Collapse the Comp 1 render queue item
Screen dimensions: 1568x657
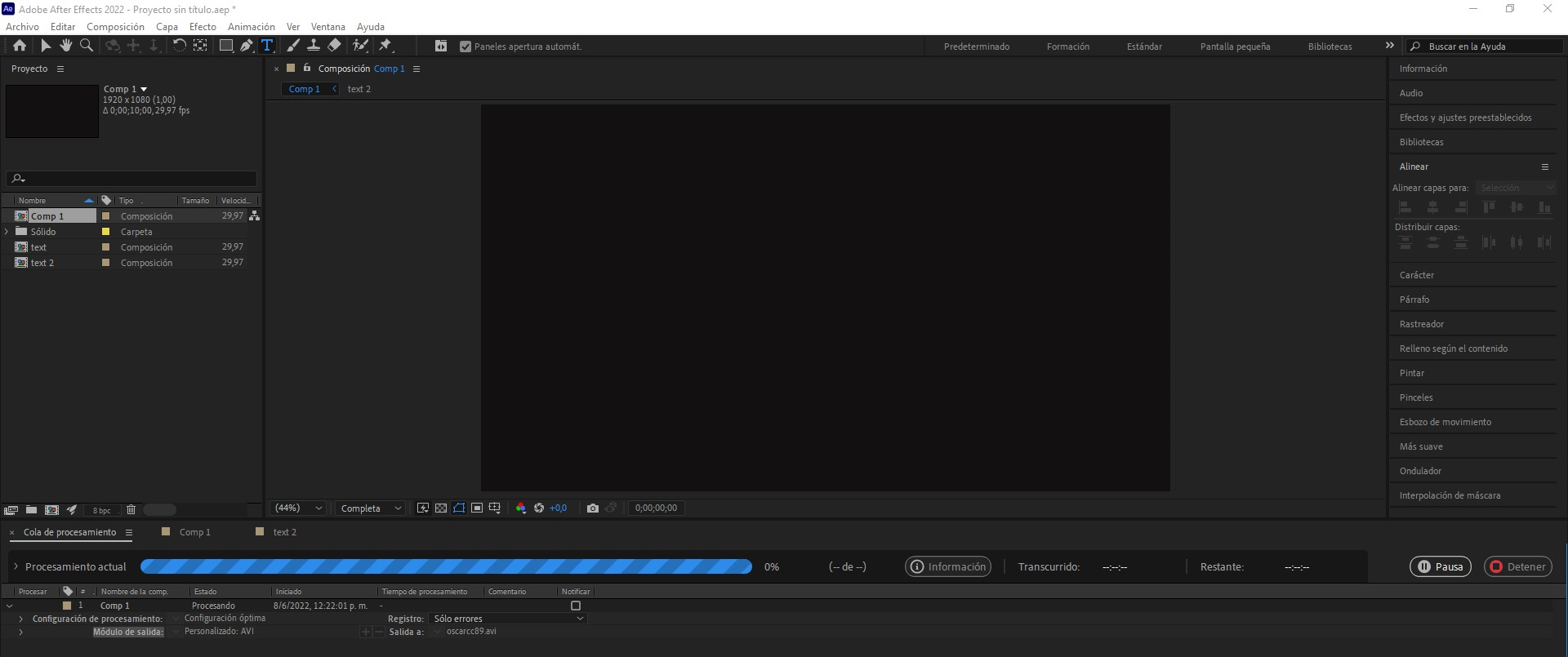pos(10,606)
